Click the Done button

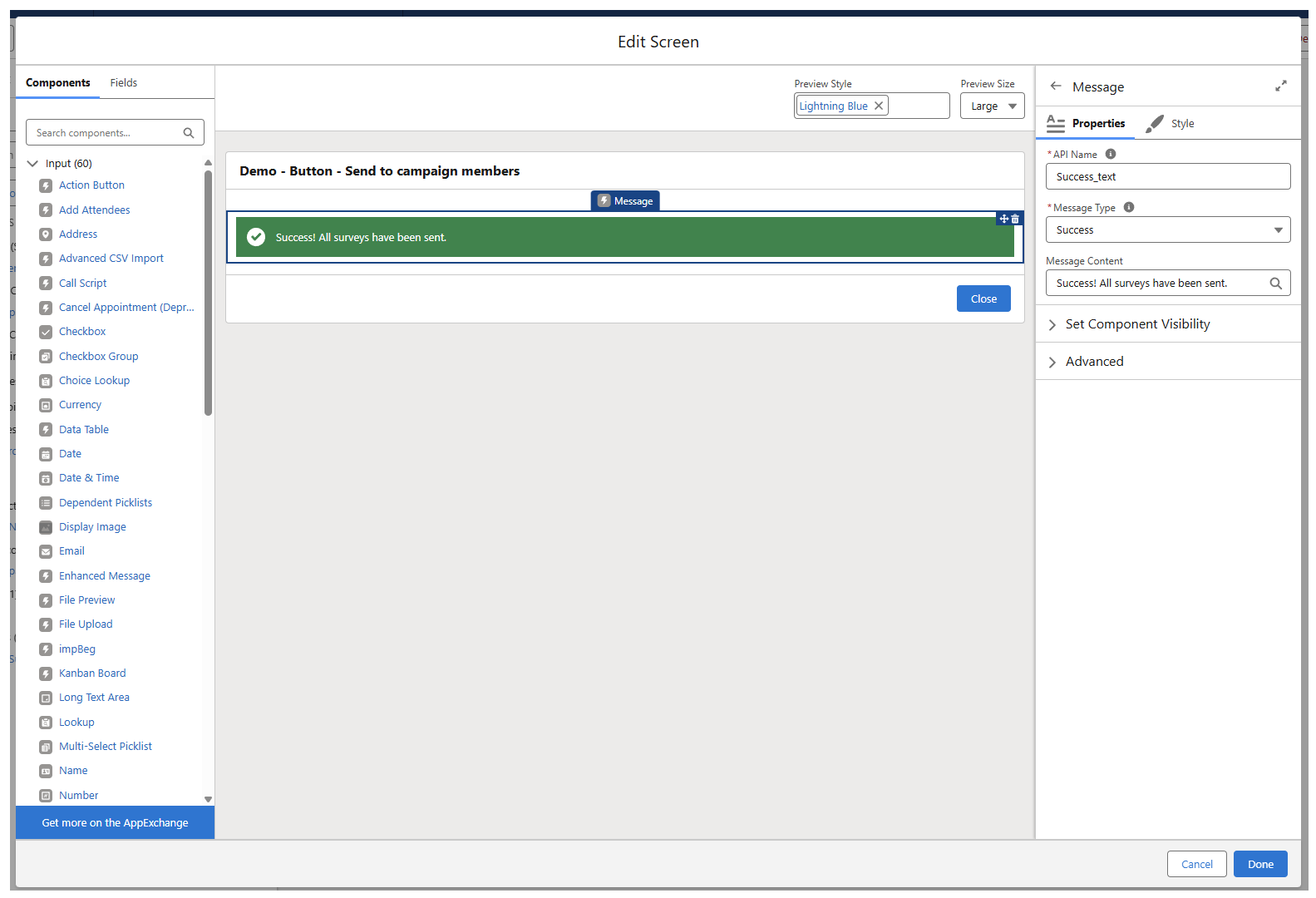[x=1259, y=865]
